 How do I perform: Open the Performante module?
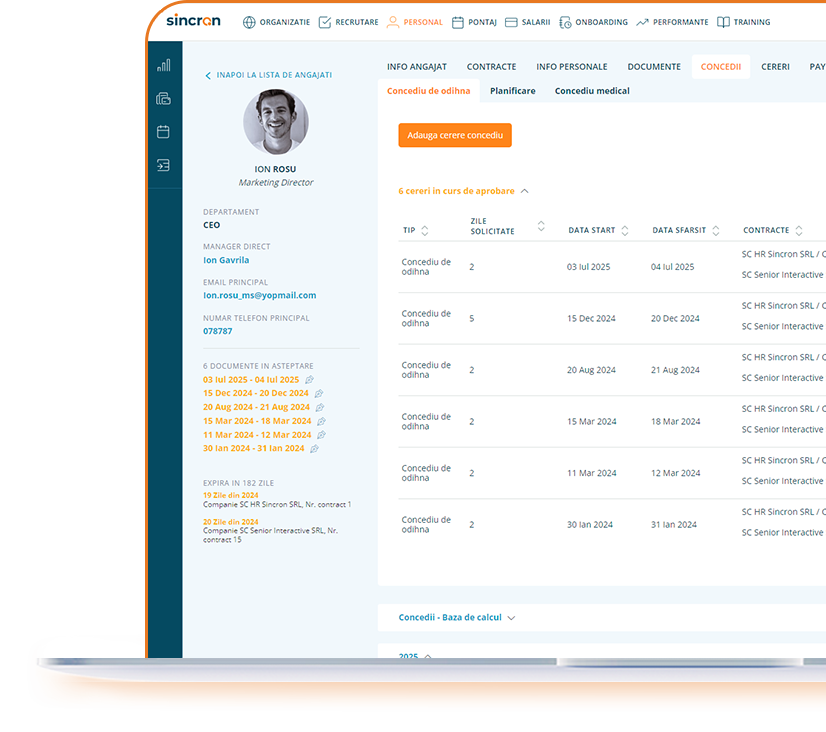pyautogui.click(x=681, y=21)
